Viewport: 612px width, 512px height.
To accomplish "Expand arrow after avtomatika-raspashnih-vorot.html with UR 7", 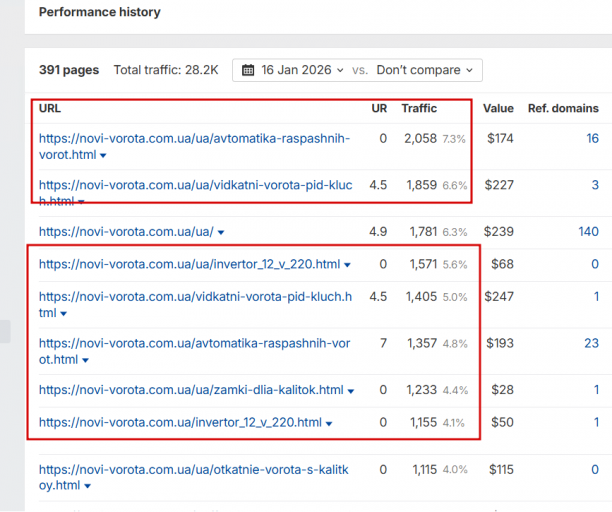I will (85, 360).
